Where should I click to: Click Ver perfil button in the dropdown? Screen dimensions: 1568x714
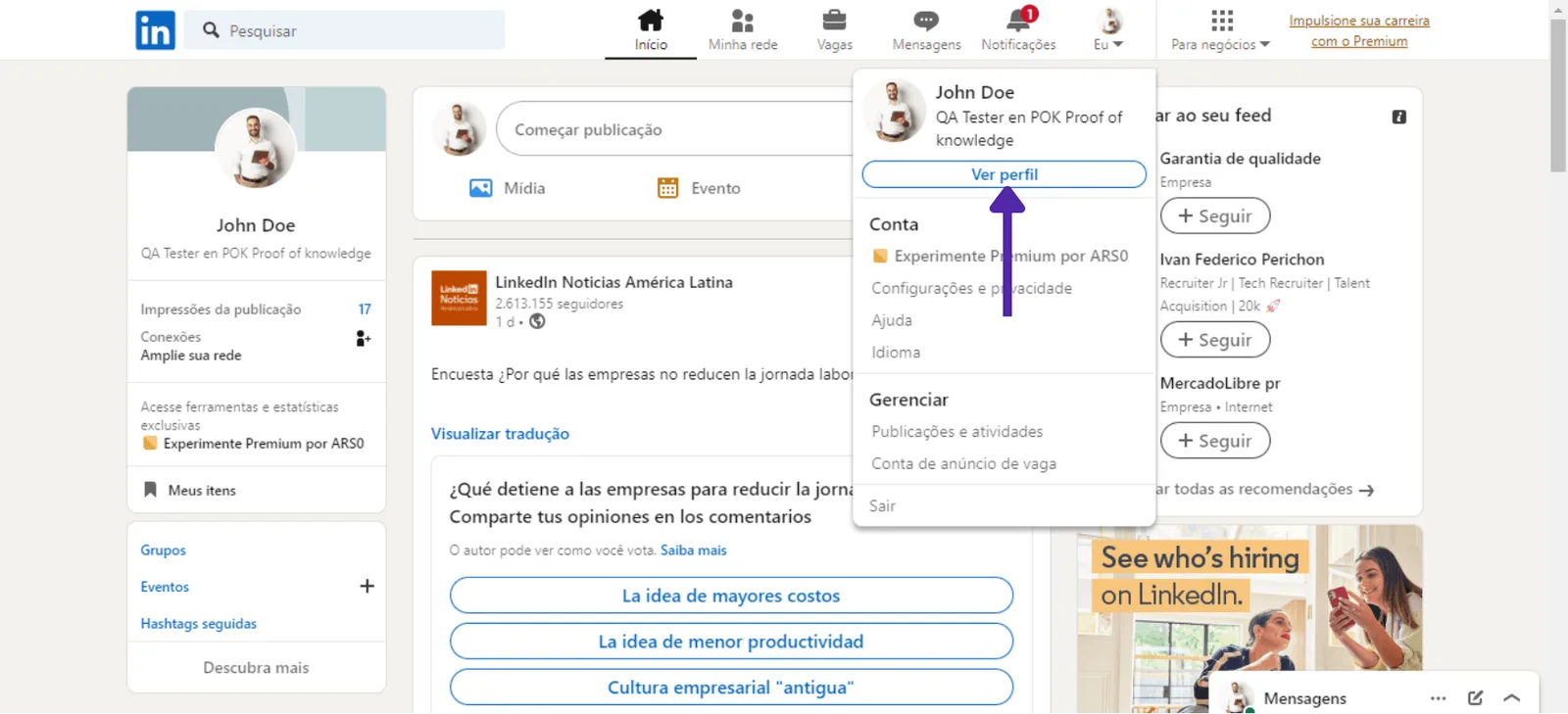(x=1004, y=174)
